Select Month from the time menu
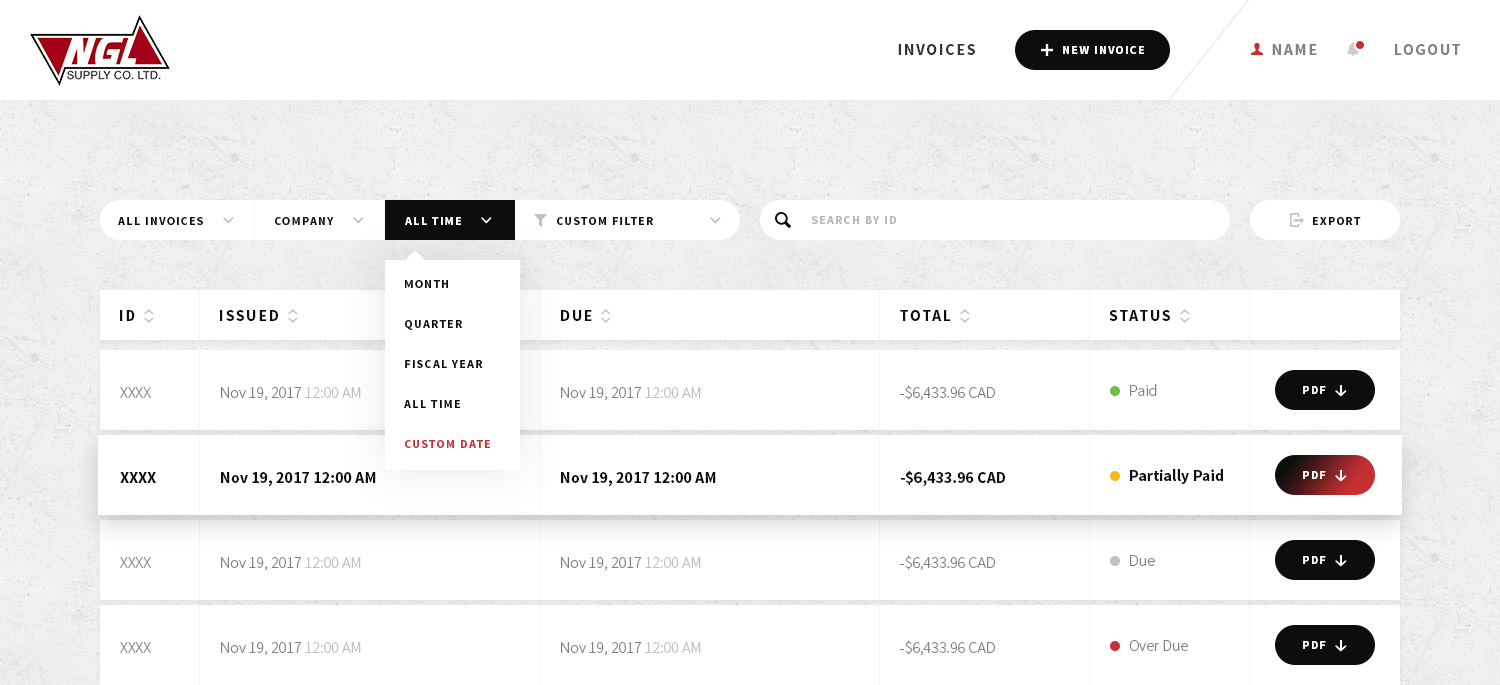The image size is (1500, 685). (427, 284)
